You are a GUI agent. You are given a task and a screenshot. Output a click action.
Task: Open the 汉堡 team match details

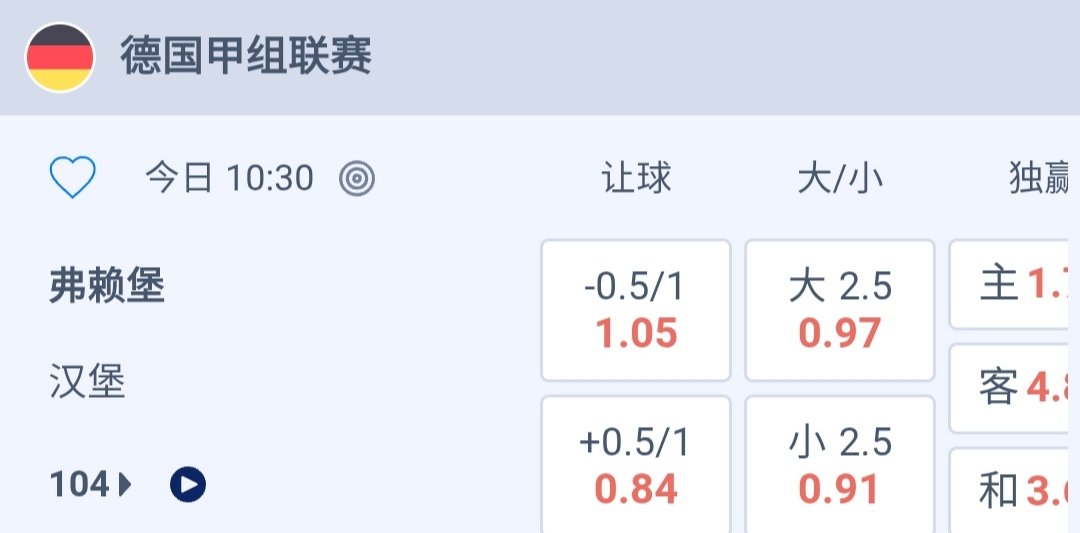(x=87, y=382)
